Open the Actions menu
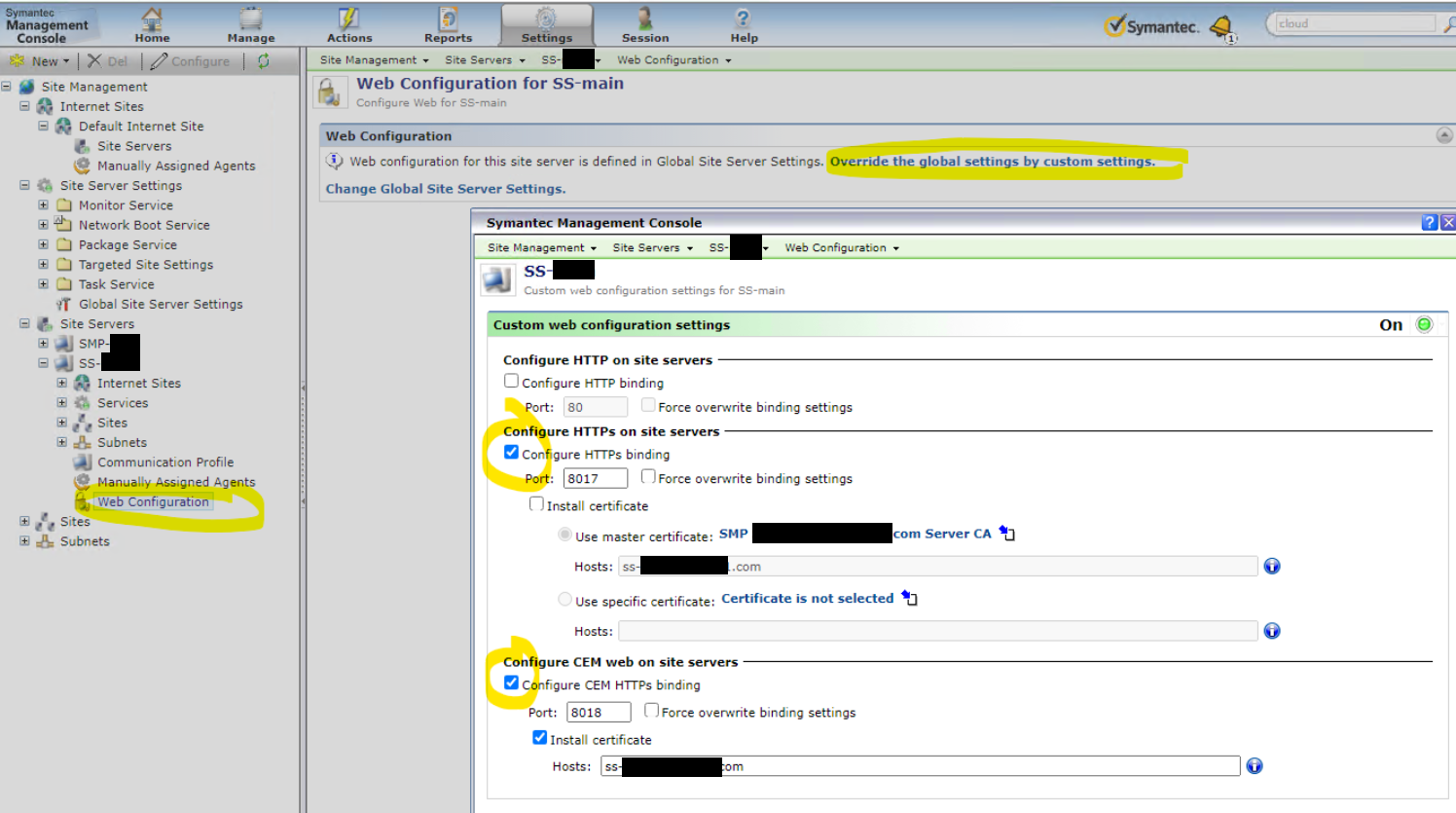Image resolution: width=1456 pixels, height=813 pixels. tap(349, 24)
